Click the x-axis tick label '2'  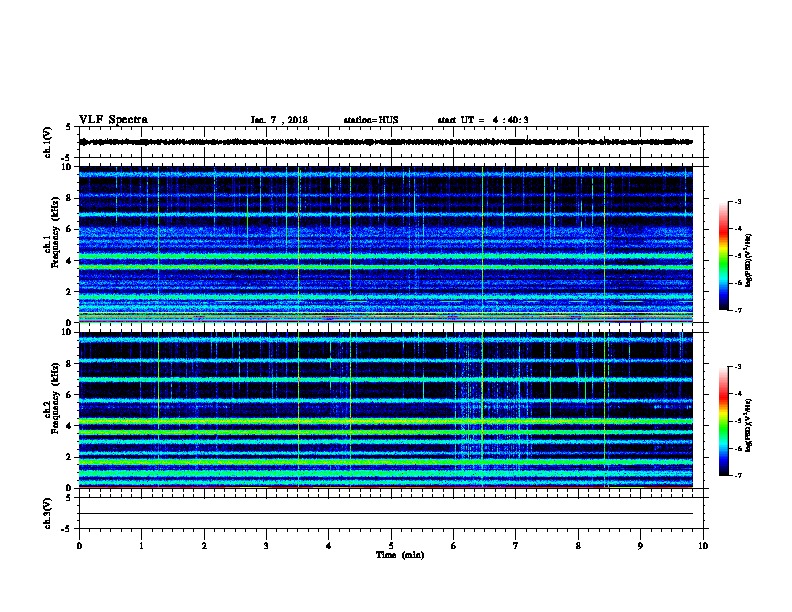tap(204, 545)
